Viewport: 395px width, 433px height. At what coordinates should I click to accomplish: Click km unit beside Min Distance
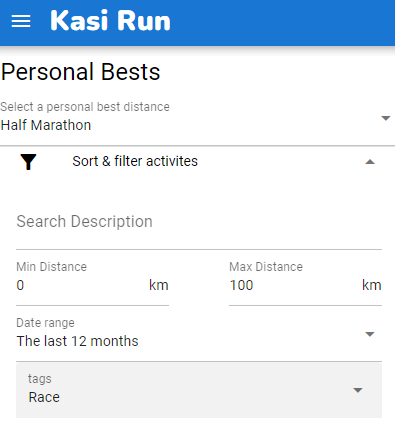(x=159, y=285)
